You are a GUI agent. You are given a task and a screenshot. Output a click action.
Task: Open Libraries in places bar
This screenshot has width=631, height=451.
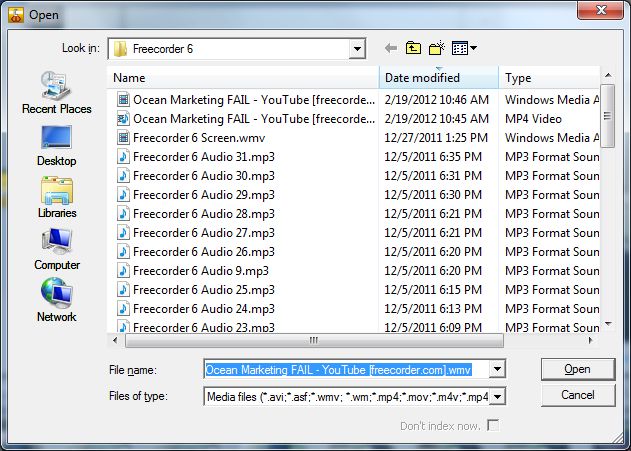(57, 197)
